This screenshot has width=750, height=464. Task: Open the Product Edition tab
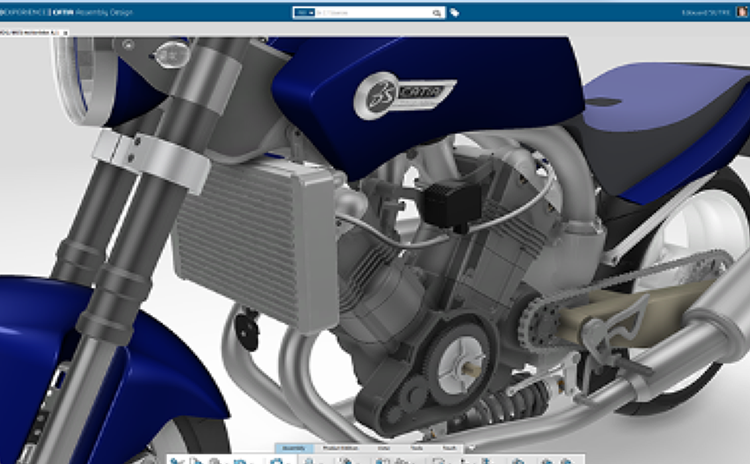[x=337, y=448]
